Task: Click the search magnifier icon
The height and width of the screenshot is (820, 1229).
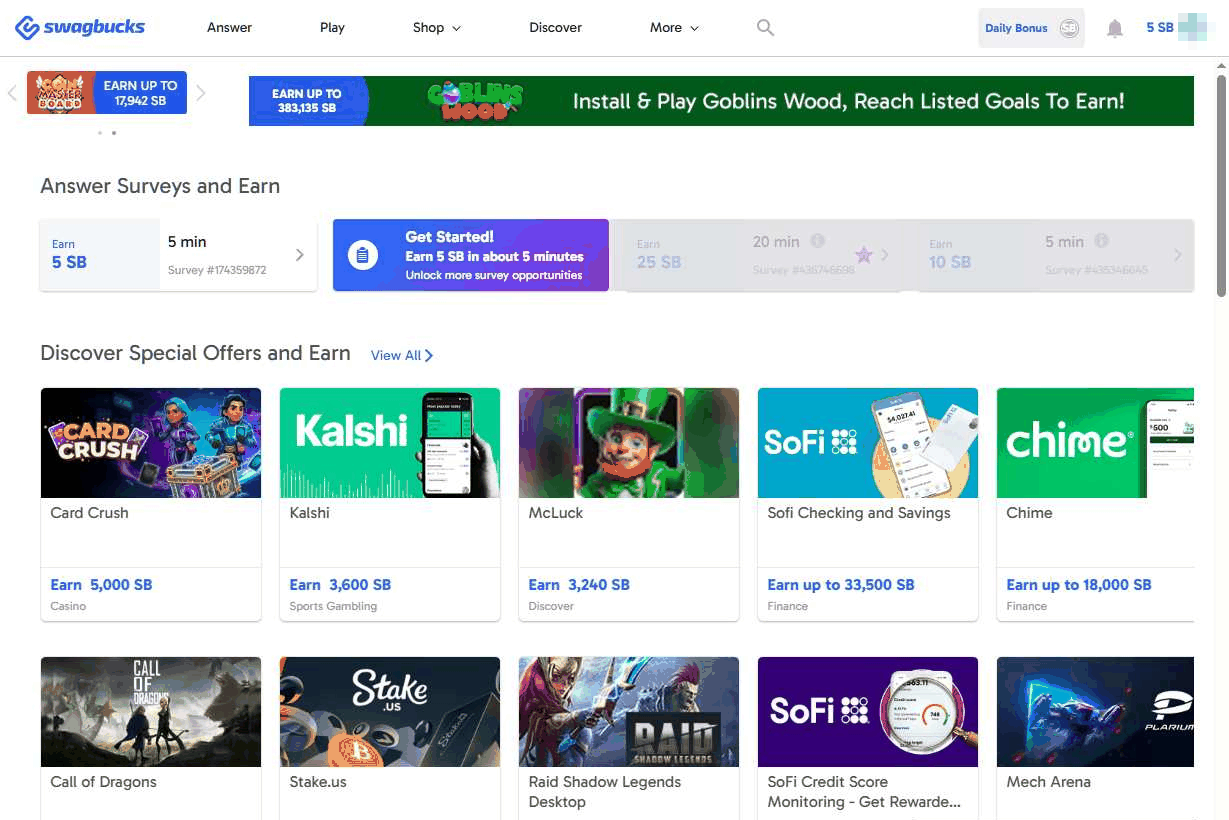Action: 765,28
